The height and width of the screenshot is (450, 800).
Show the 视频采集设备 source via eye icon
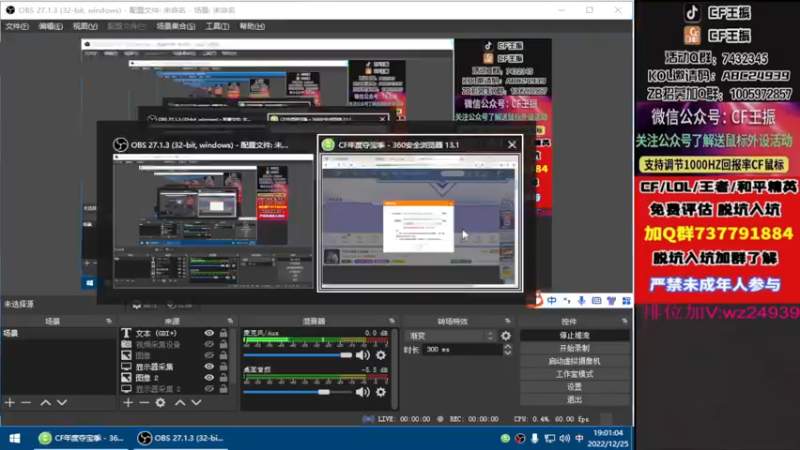click(209, 344)
